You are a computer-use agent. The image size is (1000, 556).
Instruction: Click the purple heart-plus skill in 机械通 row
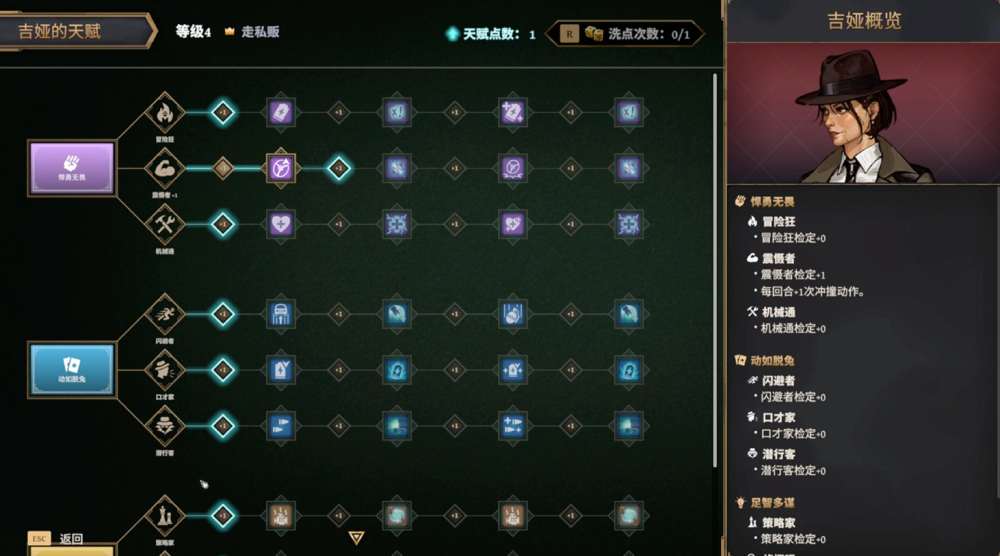pyautogui.click(x=281, y=224)
